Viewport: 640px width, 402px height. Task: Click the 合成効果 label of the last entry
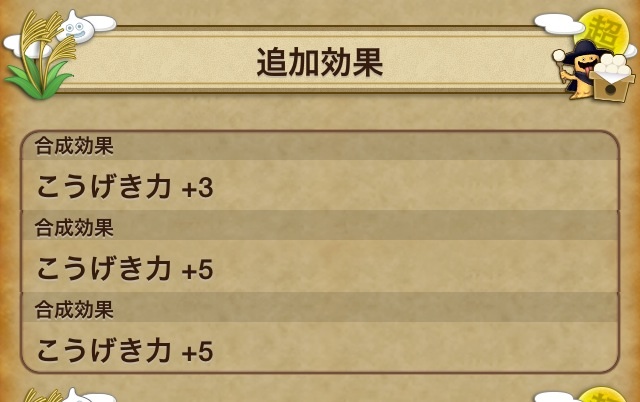point(74,309)
